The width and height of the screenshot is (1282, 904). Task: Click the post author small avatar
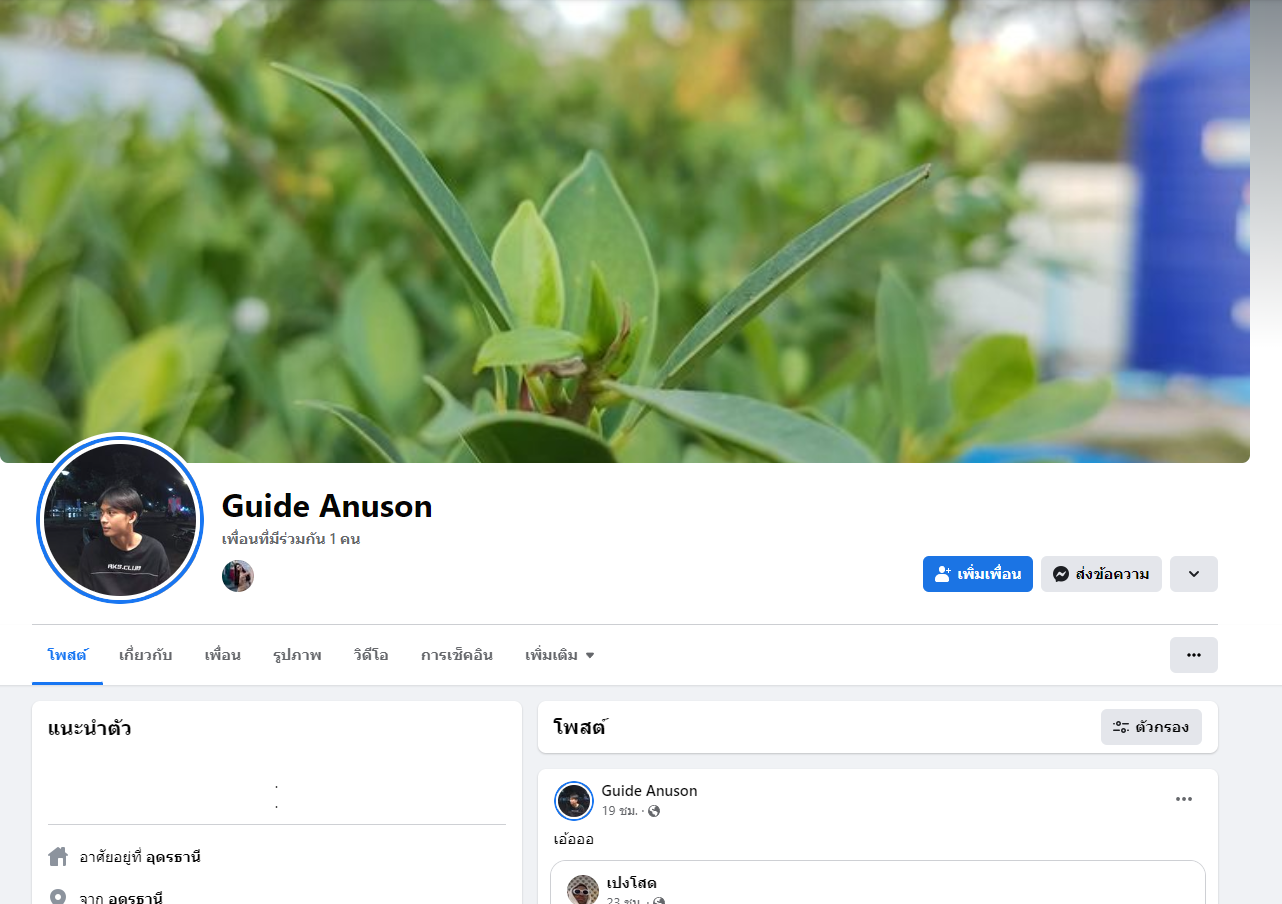click(574, 801)
